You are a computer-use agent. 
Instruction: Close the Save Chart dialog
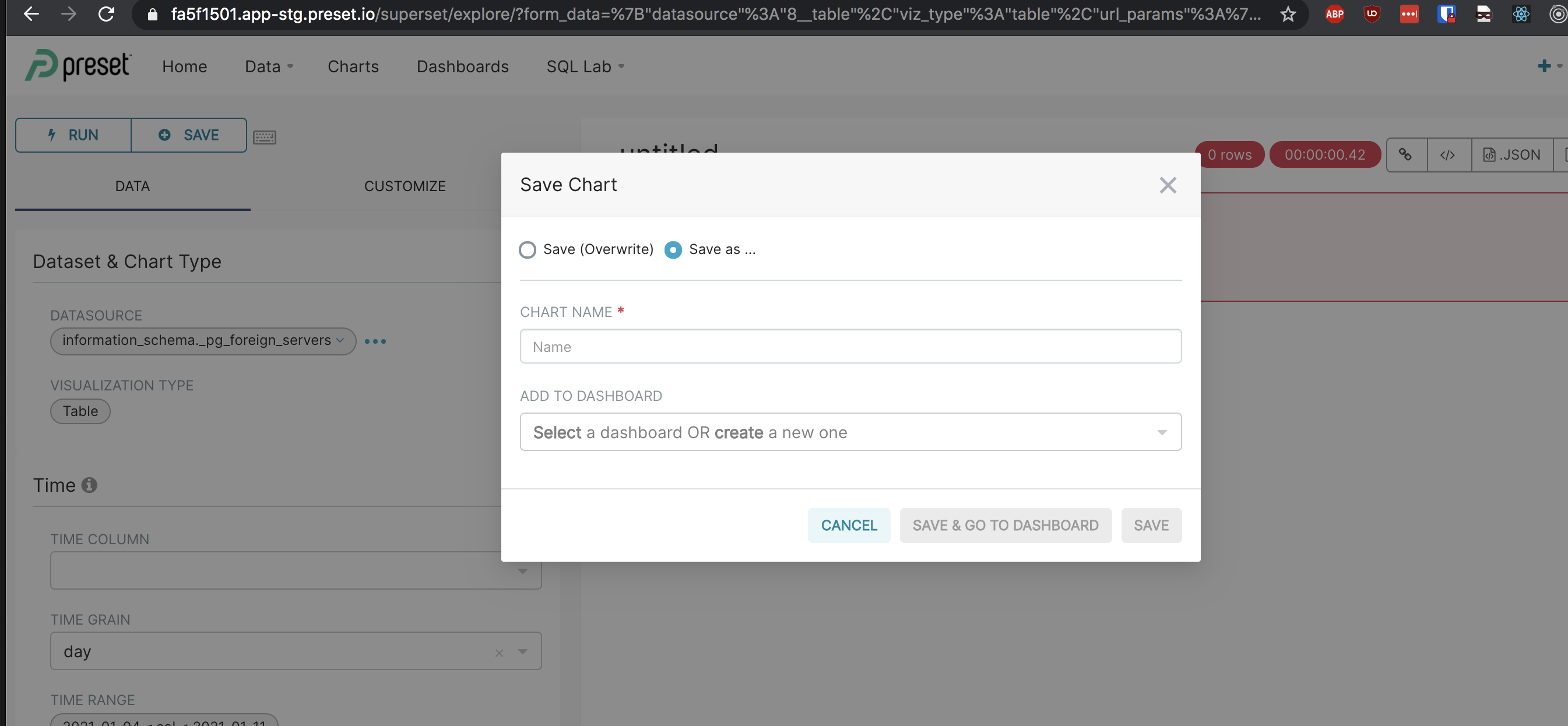[1167, 185]
